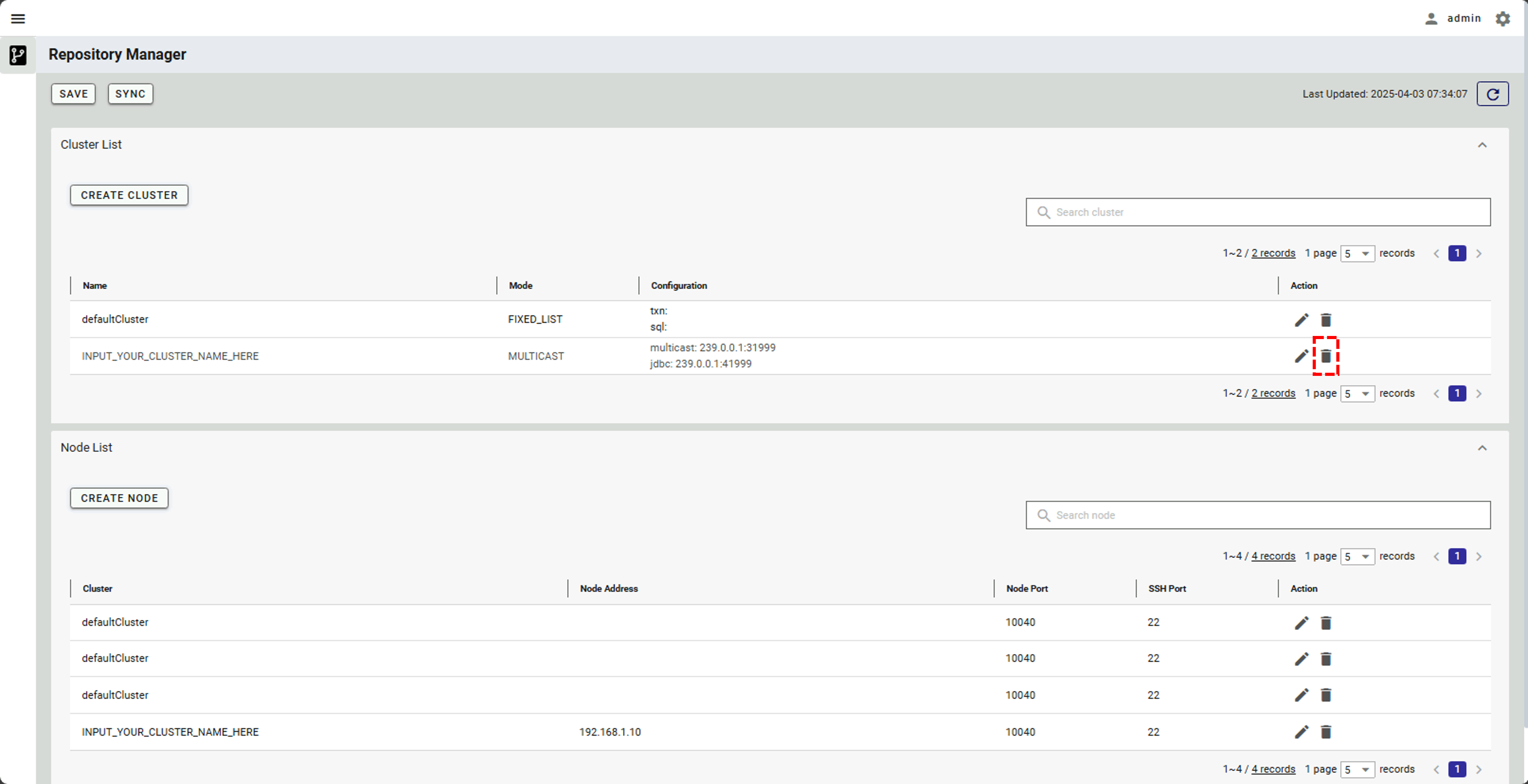Image resolution: width=1528 pixels, height=784 pixels.
Task: Click the Repository Manager branch sidebar icon
Action: [18, 55]
